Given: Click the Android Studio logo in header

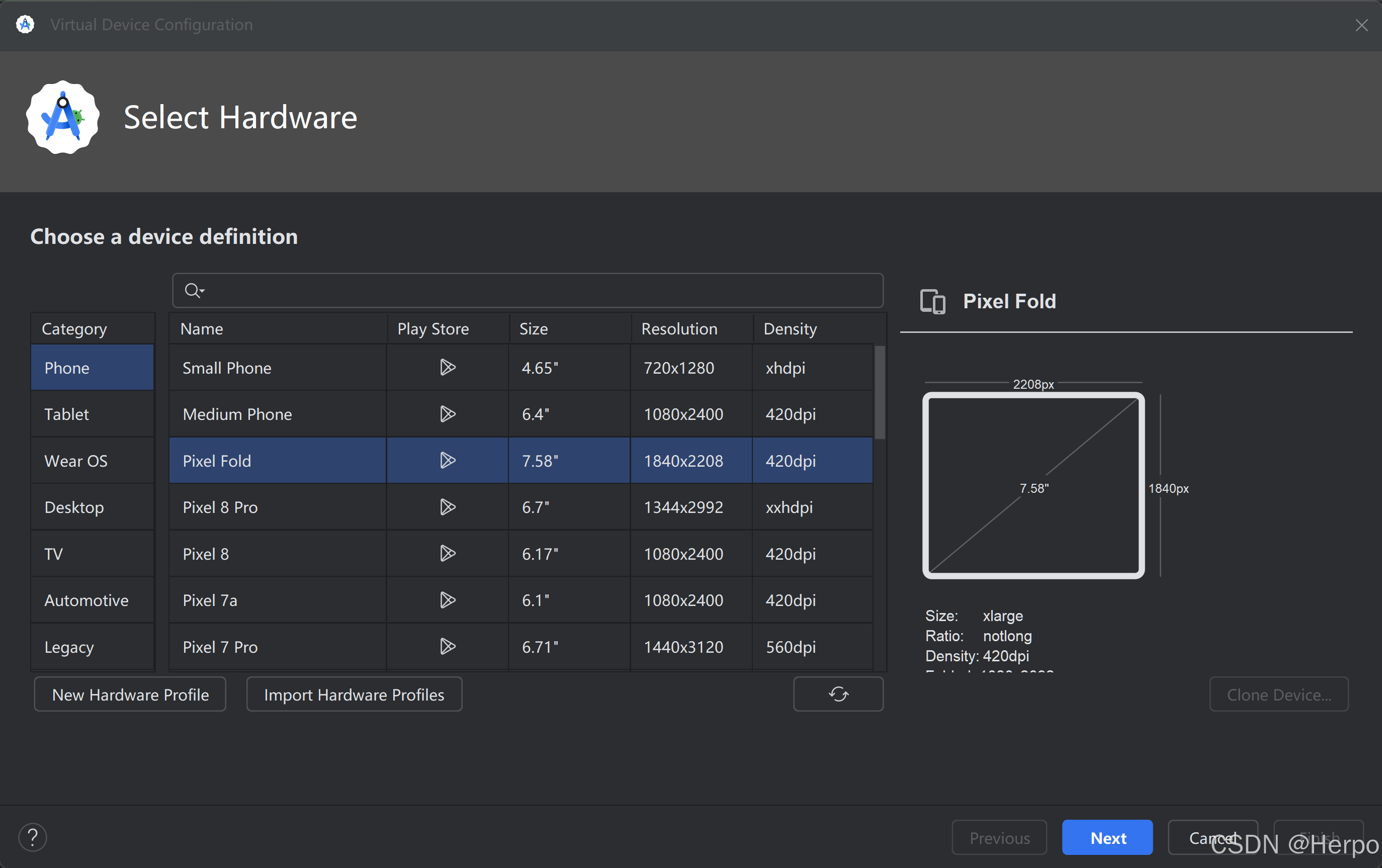Looking at the screenshot, I should coord(62,117).
